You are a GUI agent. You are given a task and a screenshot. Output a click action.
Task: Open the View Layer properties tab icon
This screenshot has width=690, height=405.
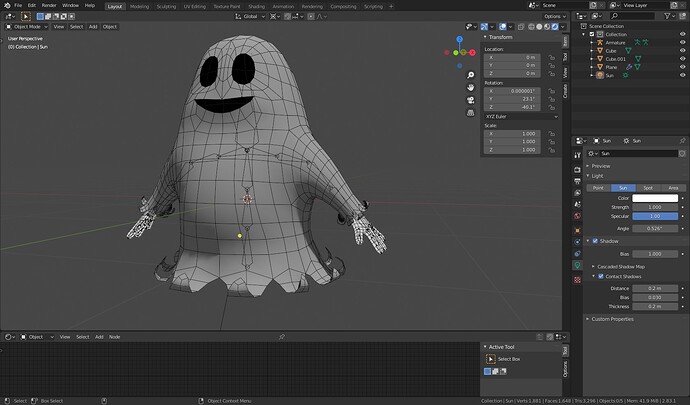coord(577,193)
